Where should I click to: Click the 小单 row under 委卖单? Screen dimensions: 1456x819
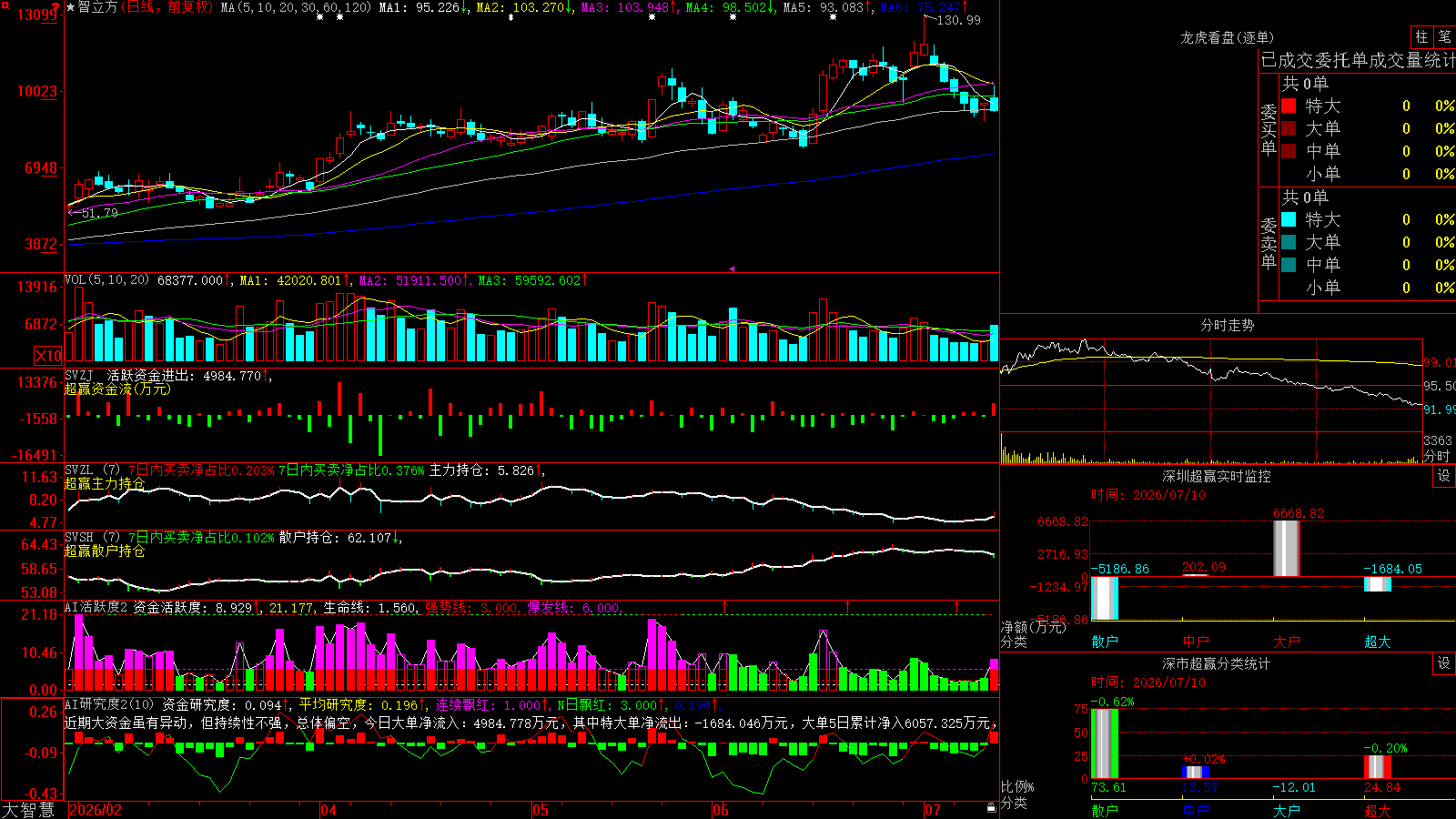tap(1368, 288)
